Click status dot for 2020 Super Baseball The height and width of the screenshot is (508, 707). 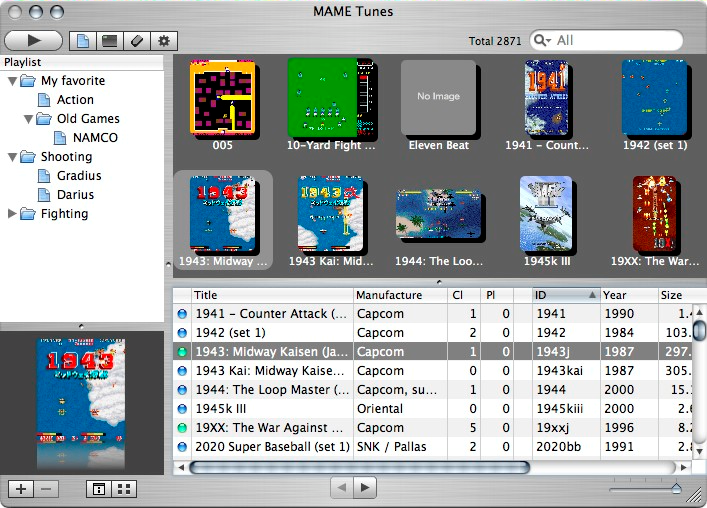click(182, 447)
